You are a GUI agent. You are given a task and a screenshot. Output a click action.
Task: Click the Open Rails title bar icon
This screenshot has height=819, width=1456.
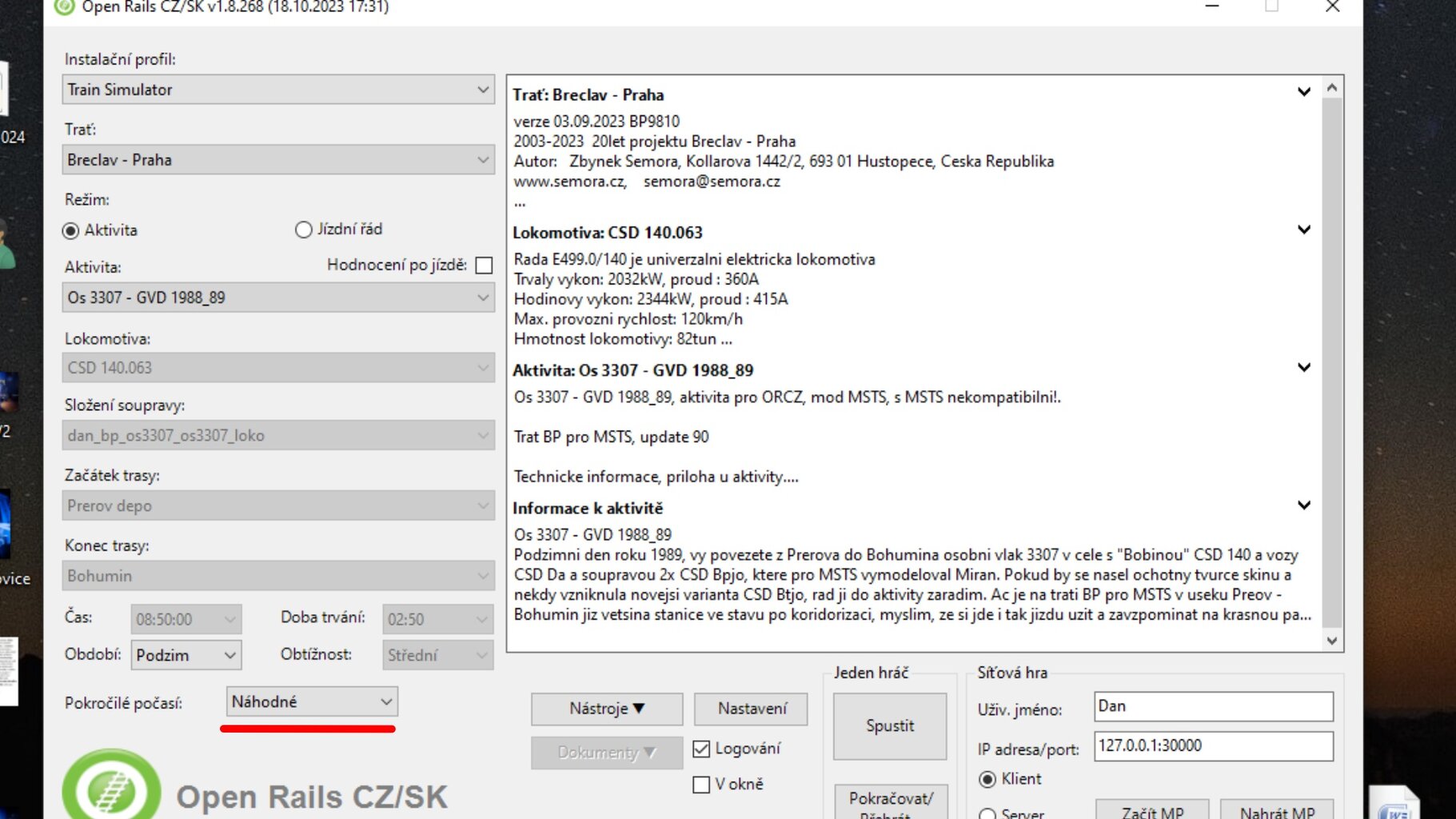(64, 7)
